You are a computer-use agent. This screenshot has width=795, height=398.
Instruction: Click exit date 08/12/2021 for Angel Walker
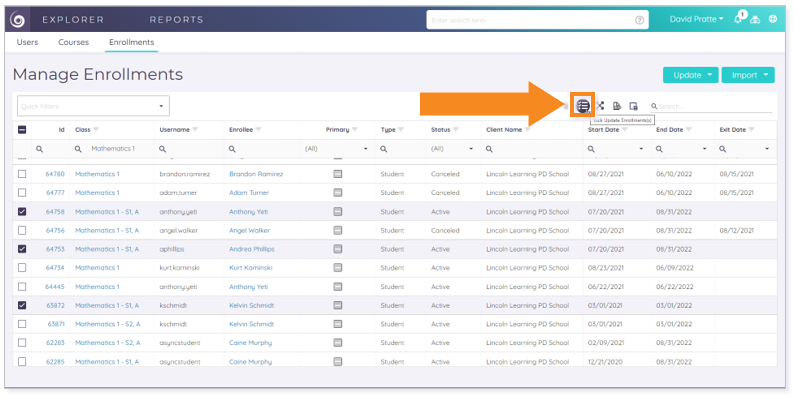pos(736,230)
